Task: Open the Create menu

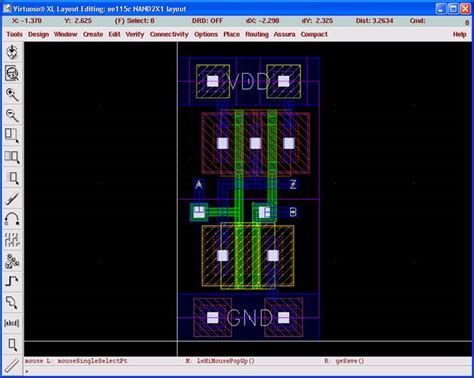Action: tap(93, 34)
